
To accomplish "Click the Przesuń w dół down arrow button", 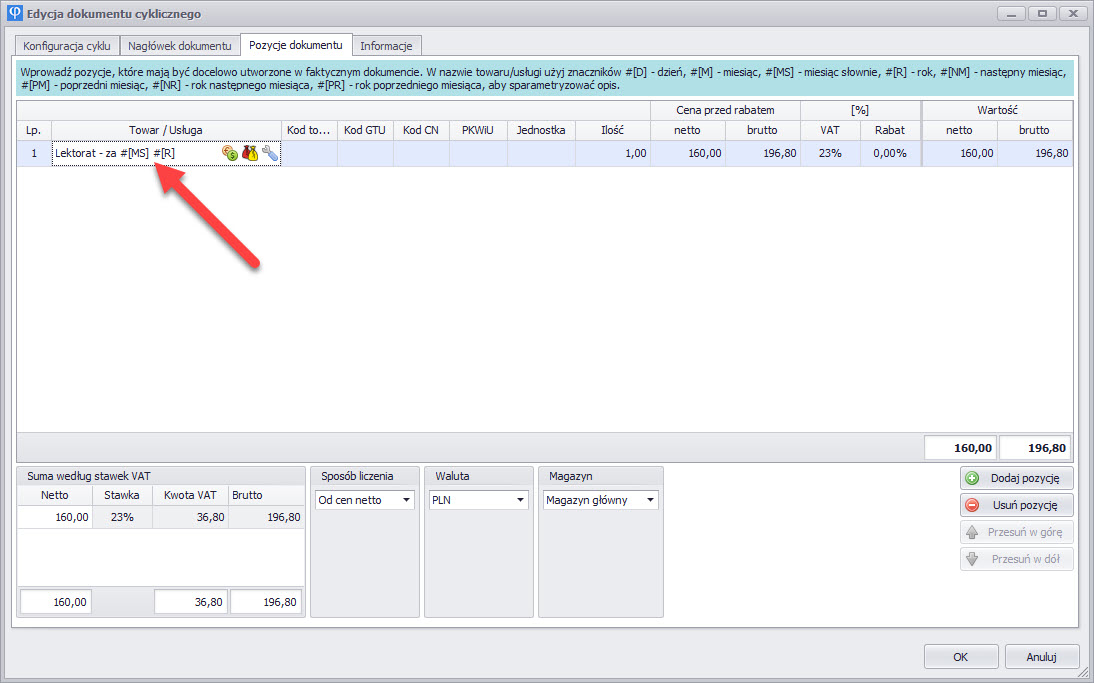I will point(1017,560).
